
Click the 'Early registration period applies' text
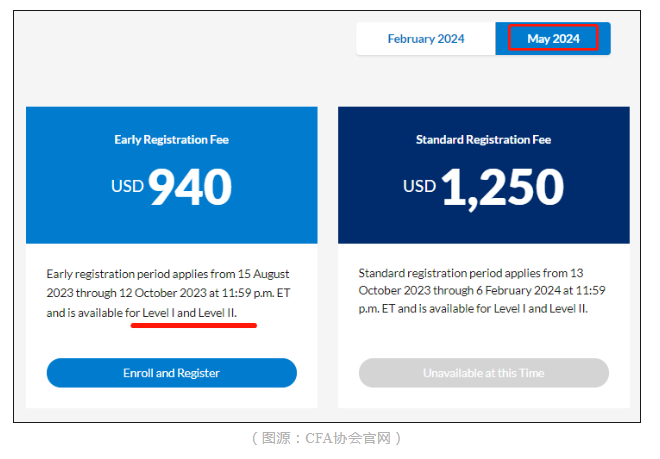(x=129, y=273)
